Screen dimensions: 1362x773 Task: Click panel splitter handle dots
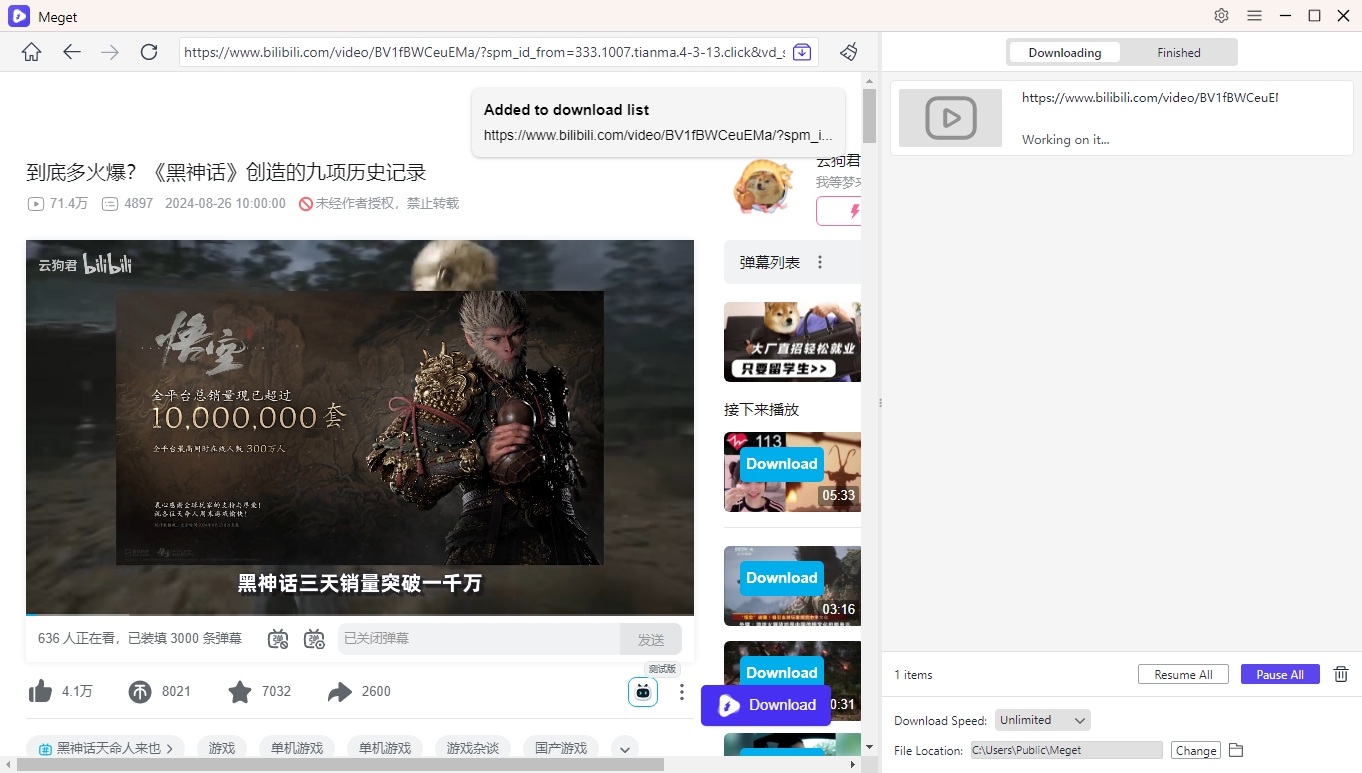click(880, 403)
